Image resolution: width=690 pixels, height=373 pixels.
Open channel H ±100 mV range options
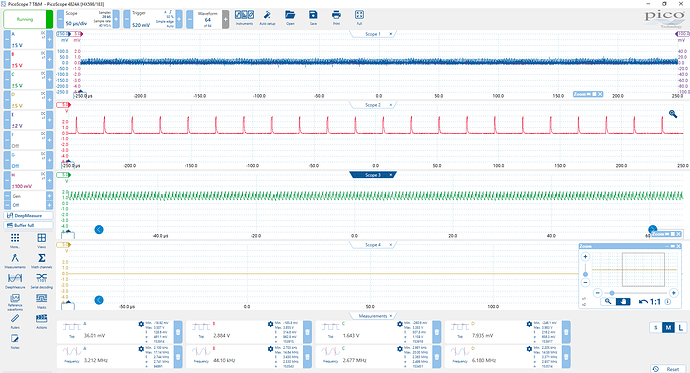click(x=28, y=180)
